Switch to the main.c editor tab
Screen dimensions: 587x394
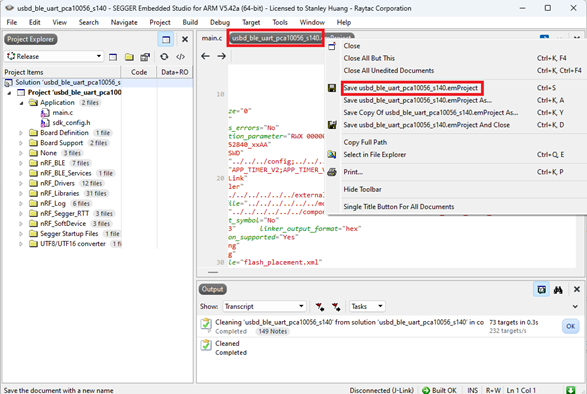tap(212, 38)
